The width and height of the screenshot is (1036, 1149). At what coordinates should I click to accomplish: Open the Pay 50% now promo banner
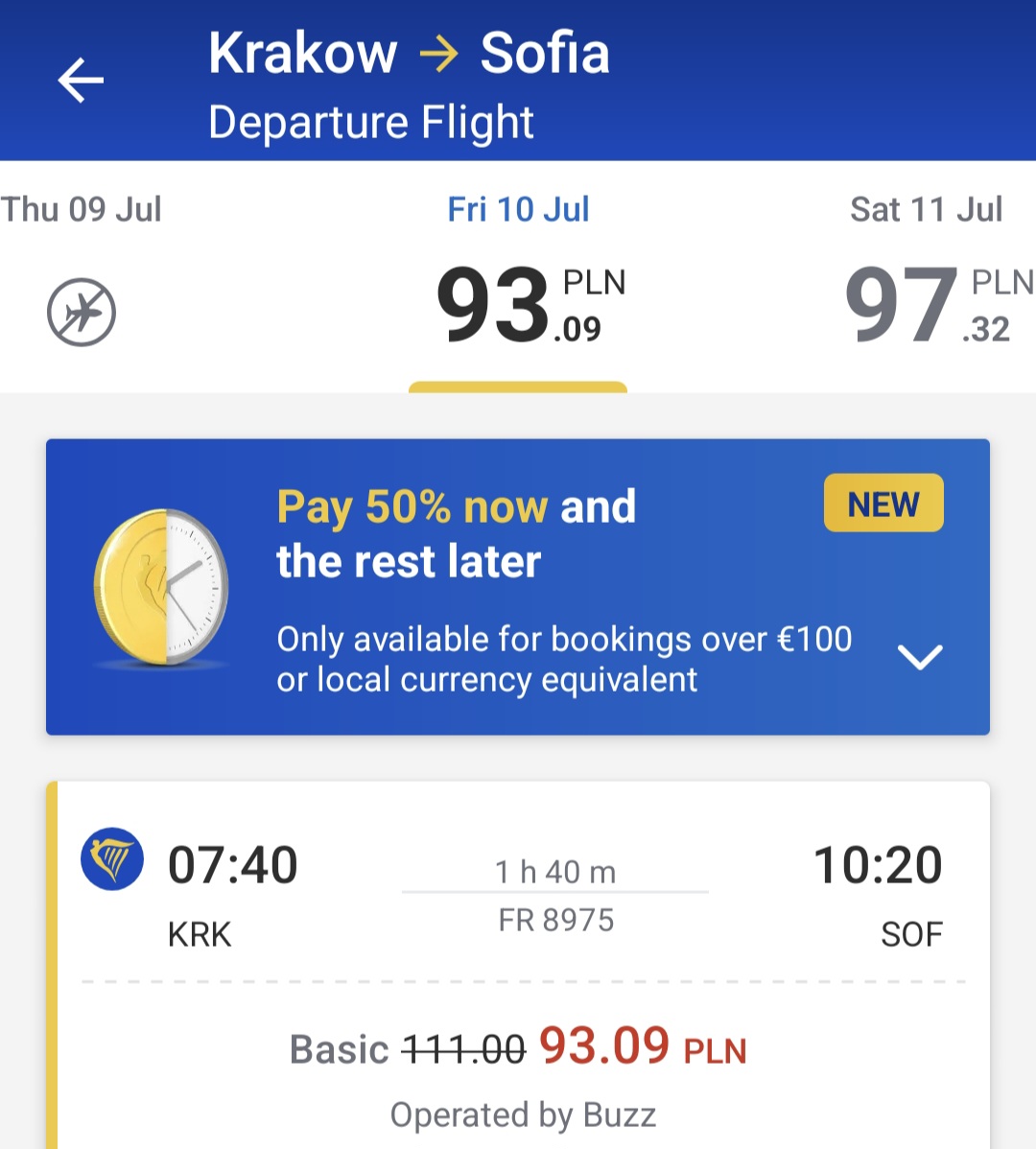[x=518, y=587]
